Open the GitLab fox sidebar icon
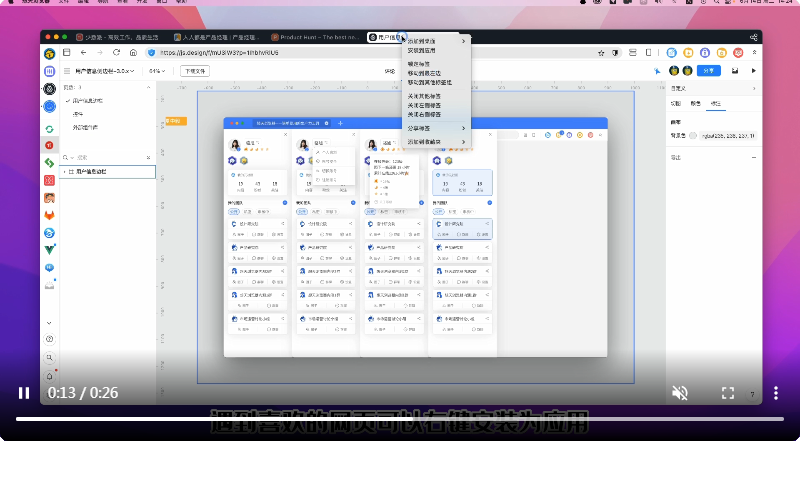 point(49,215)
